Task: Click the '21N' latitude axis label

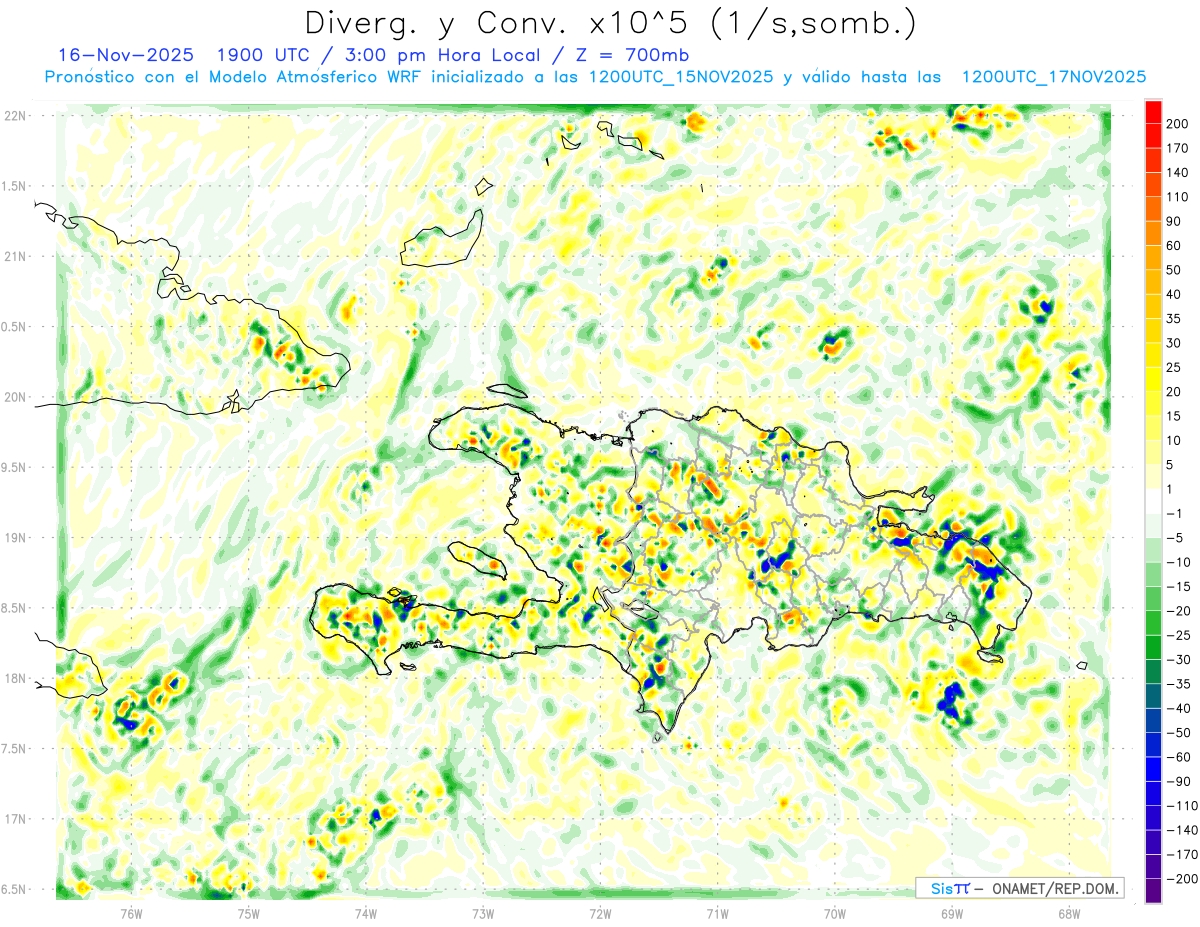Action: [x=15, y=256]
